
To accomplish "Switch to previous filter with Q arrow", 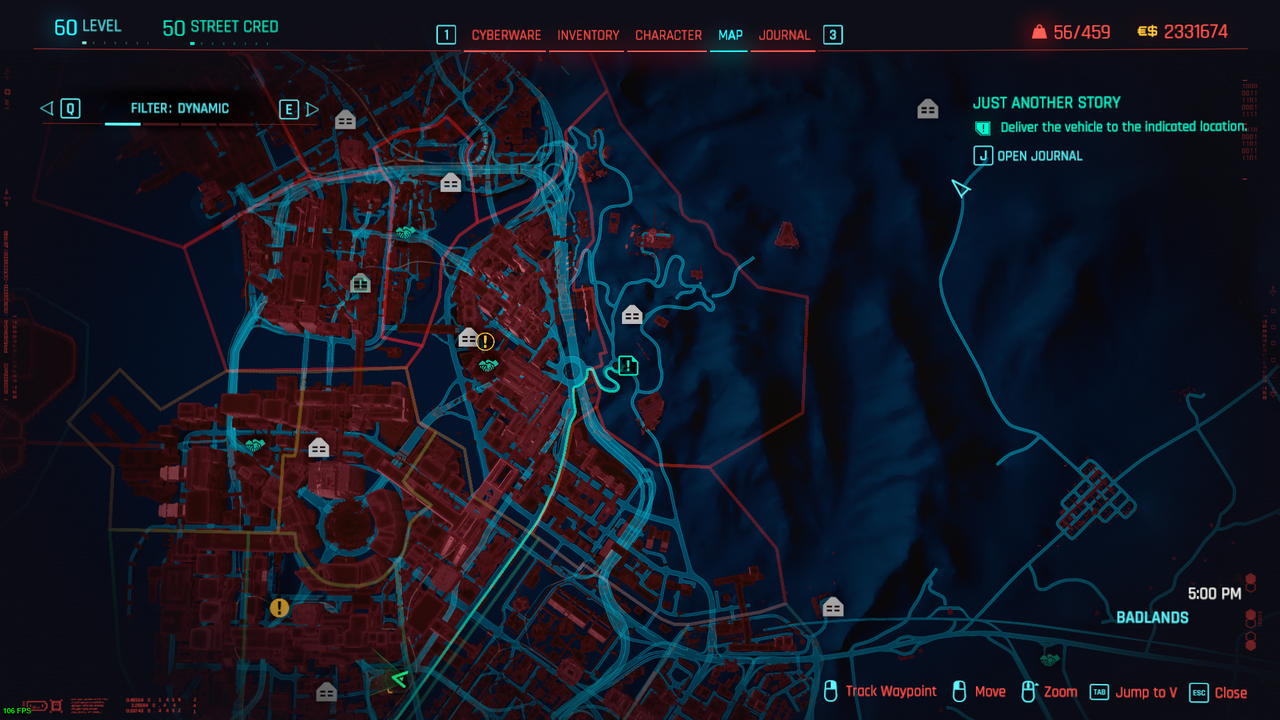I will pos(47,109).
